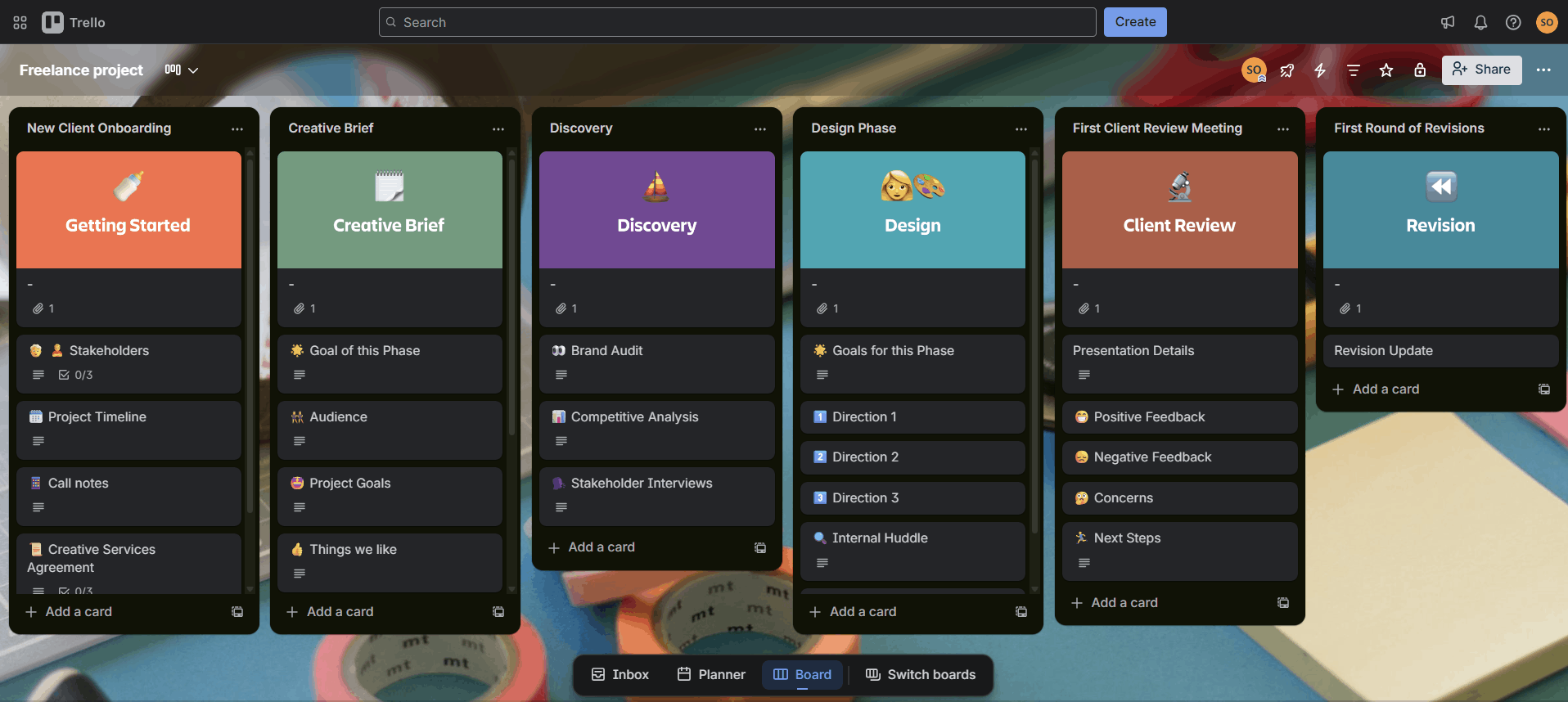The height and width of the screenshot is (702, 1568).
Task: Open the help question mark icon
Action: (1513, 22)
